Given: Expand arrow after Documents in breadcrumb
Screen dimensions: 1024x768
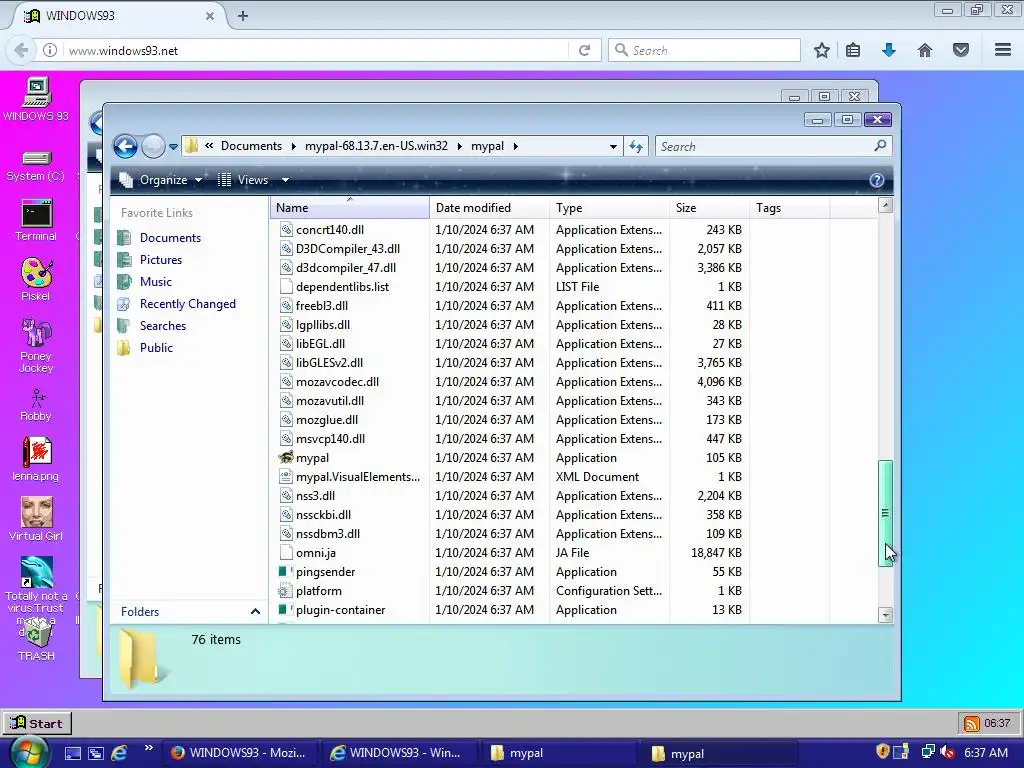Looking at the screenshot, I should 293,146.
